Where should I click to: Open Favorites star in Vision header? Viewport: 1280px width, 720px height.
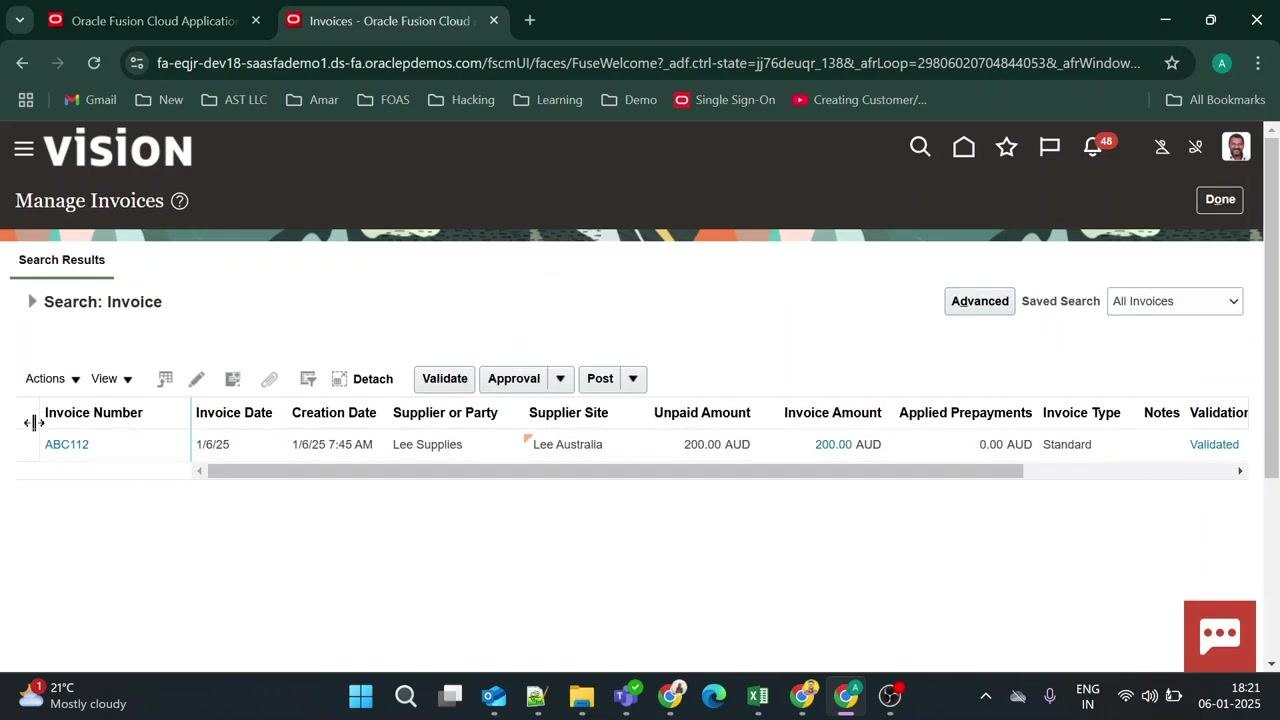[1007, 148]
